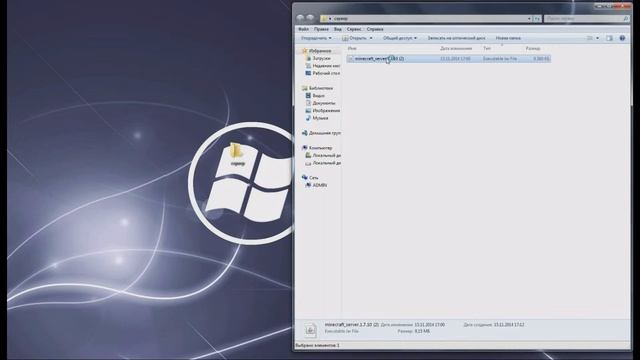The height and width of the screenshot is (360, 640).
Task: Refresh the folder via address bar button
Action: pyautogui.click(x=537, y=18)
